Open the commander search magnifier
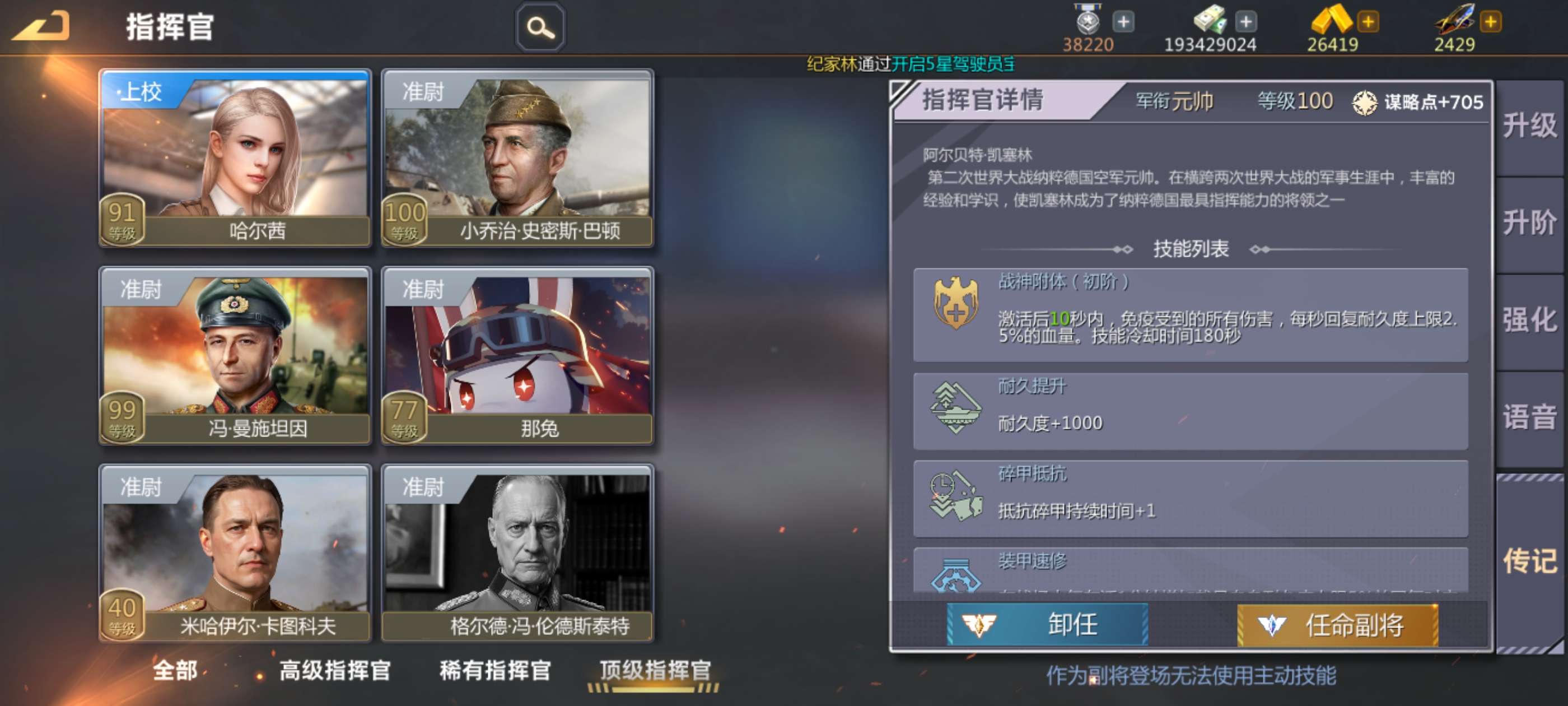 click(x=540, y=27)
